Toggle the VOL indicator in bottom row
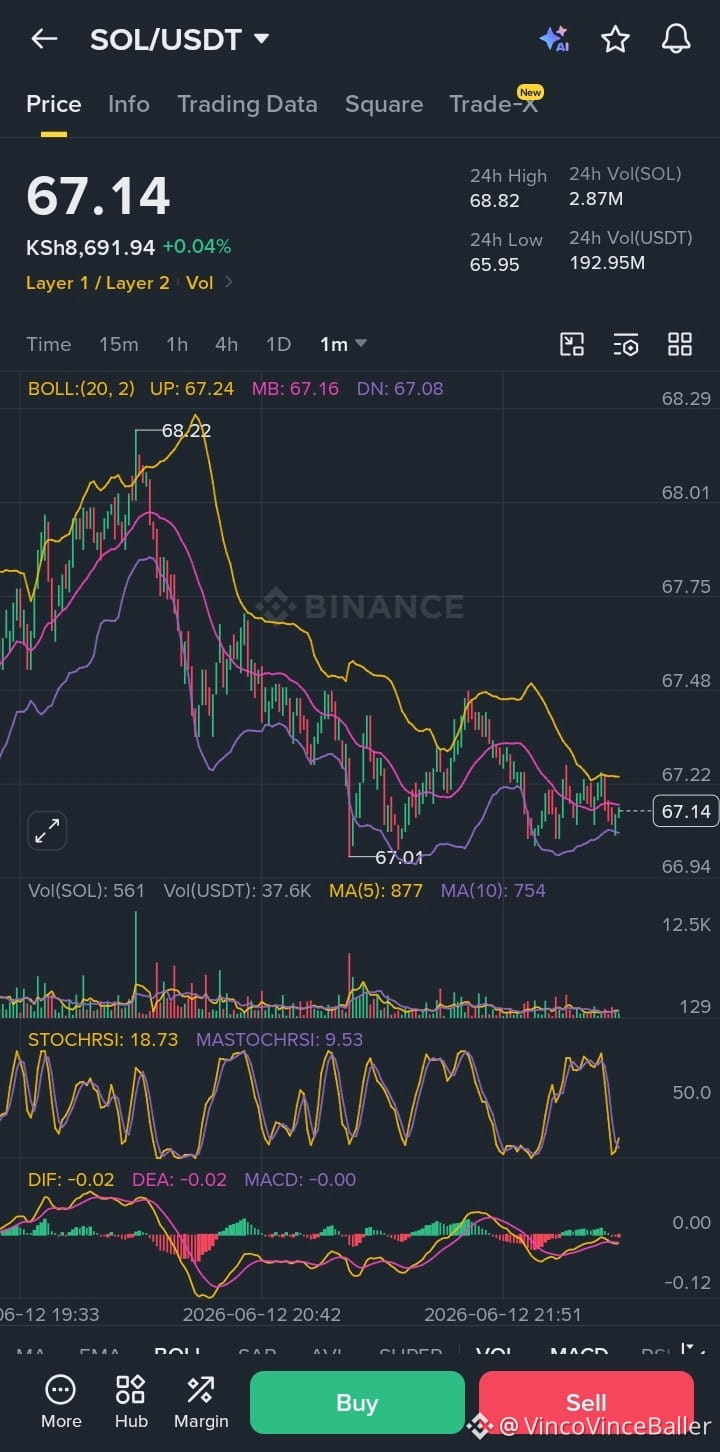Image resolution: width=720 pixels, height=1452 pixels. click(495, 1354)
